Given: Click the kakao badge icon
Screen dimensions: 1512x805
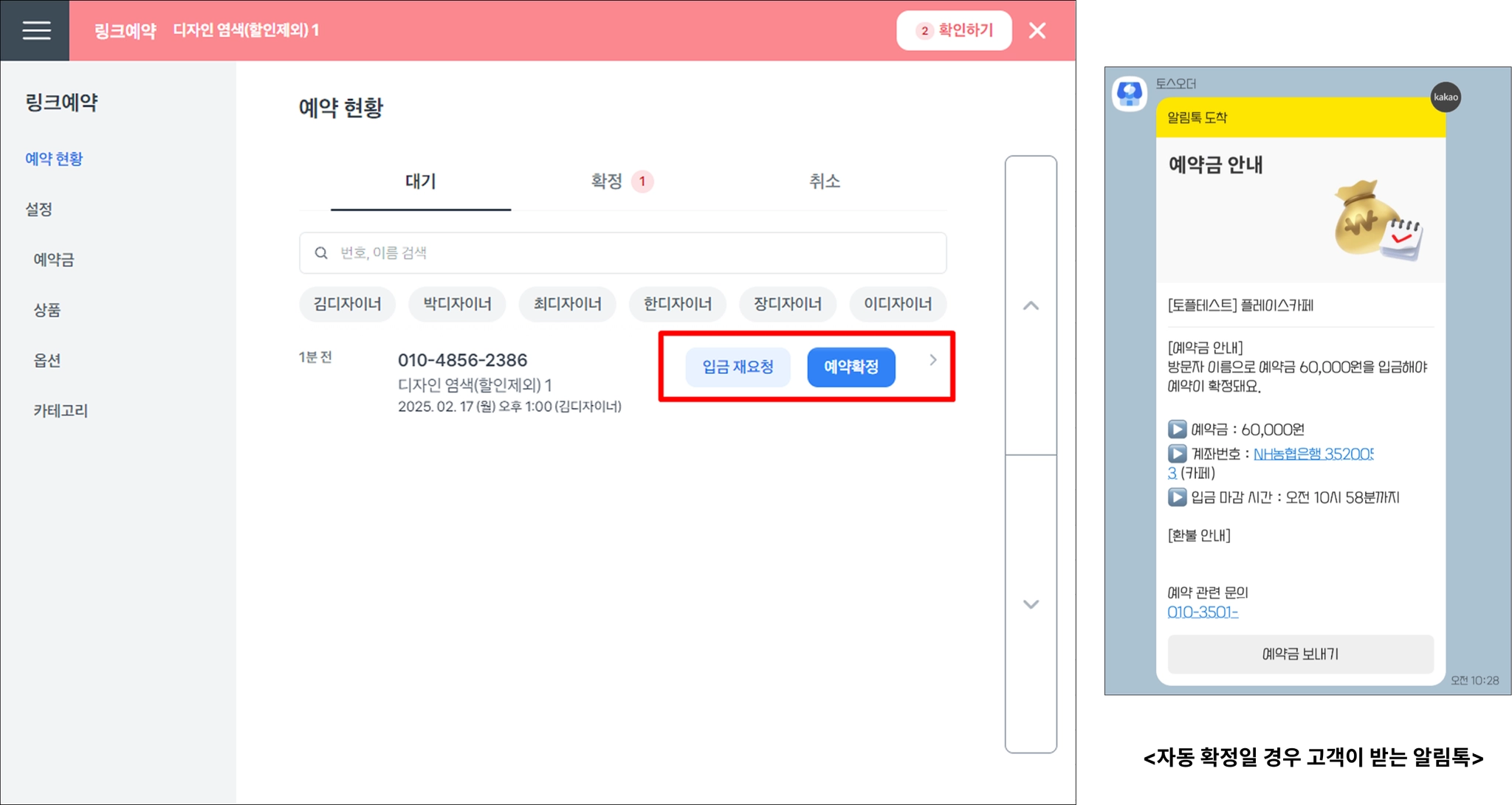Looking at the screenshot, I should 1445,97.
